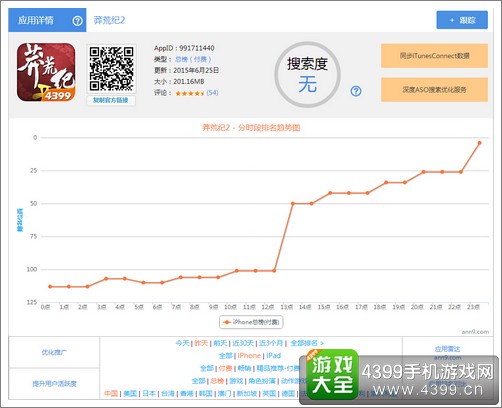The width and height of the screenshot is (502, 408).
Task: Select the 新加坡 country filter
Action: click(247, 393)
